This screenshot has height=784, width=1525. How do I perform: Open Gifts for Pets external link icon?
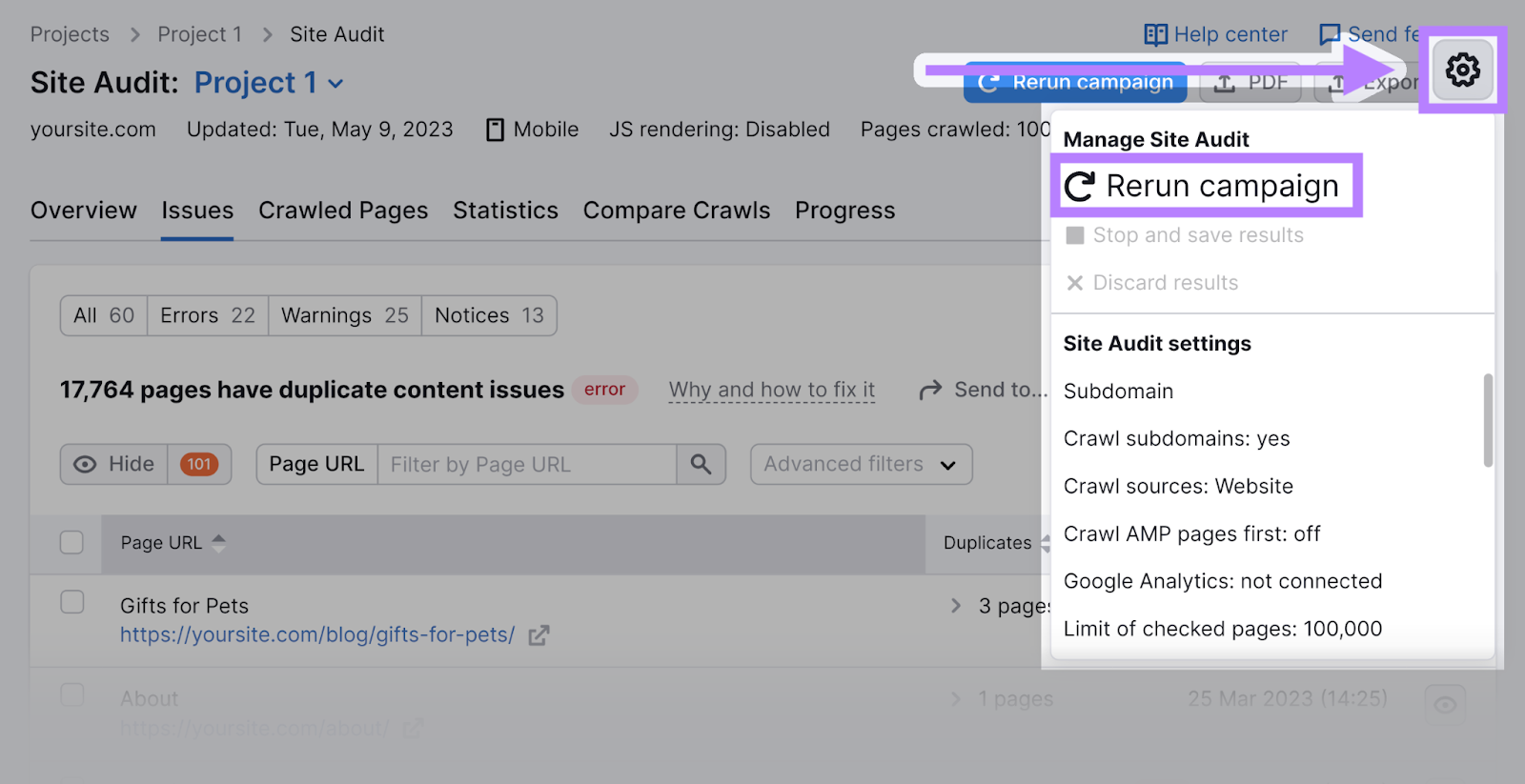click(x=539, y=635)
